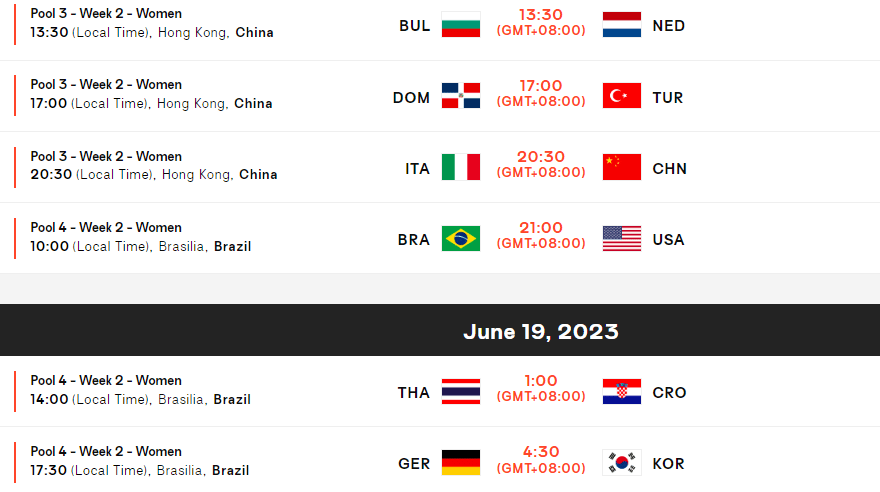This screenshot has width=880, height=492.
Task: Click the June 19, 2023 date header
Action: [x=540, y=331]
